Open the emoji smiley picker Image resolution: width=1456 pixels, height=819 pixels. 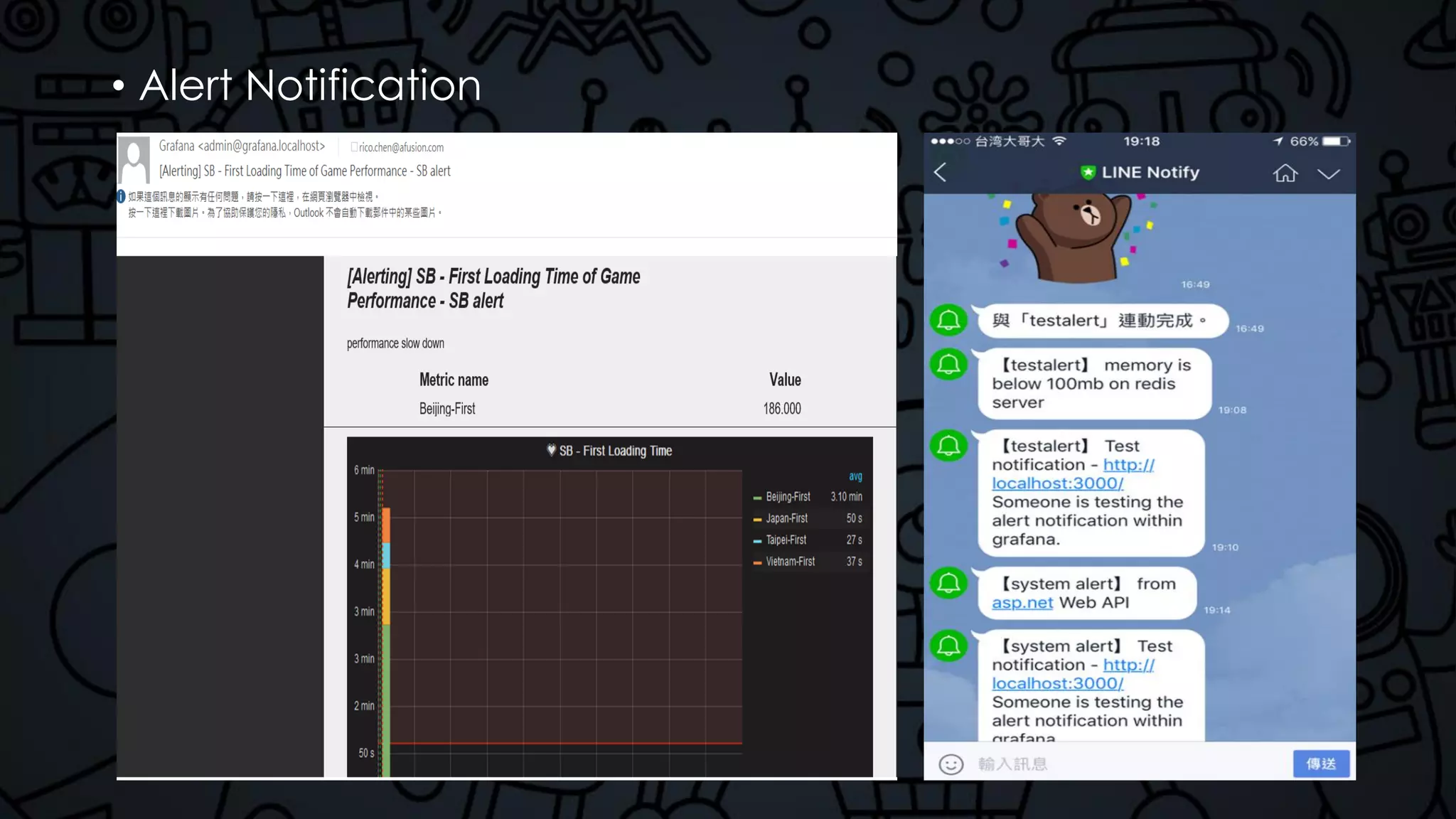tap(951, 764)
